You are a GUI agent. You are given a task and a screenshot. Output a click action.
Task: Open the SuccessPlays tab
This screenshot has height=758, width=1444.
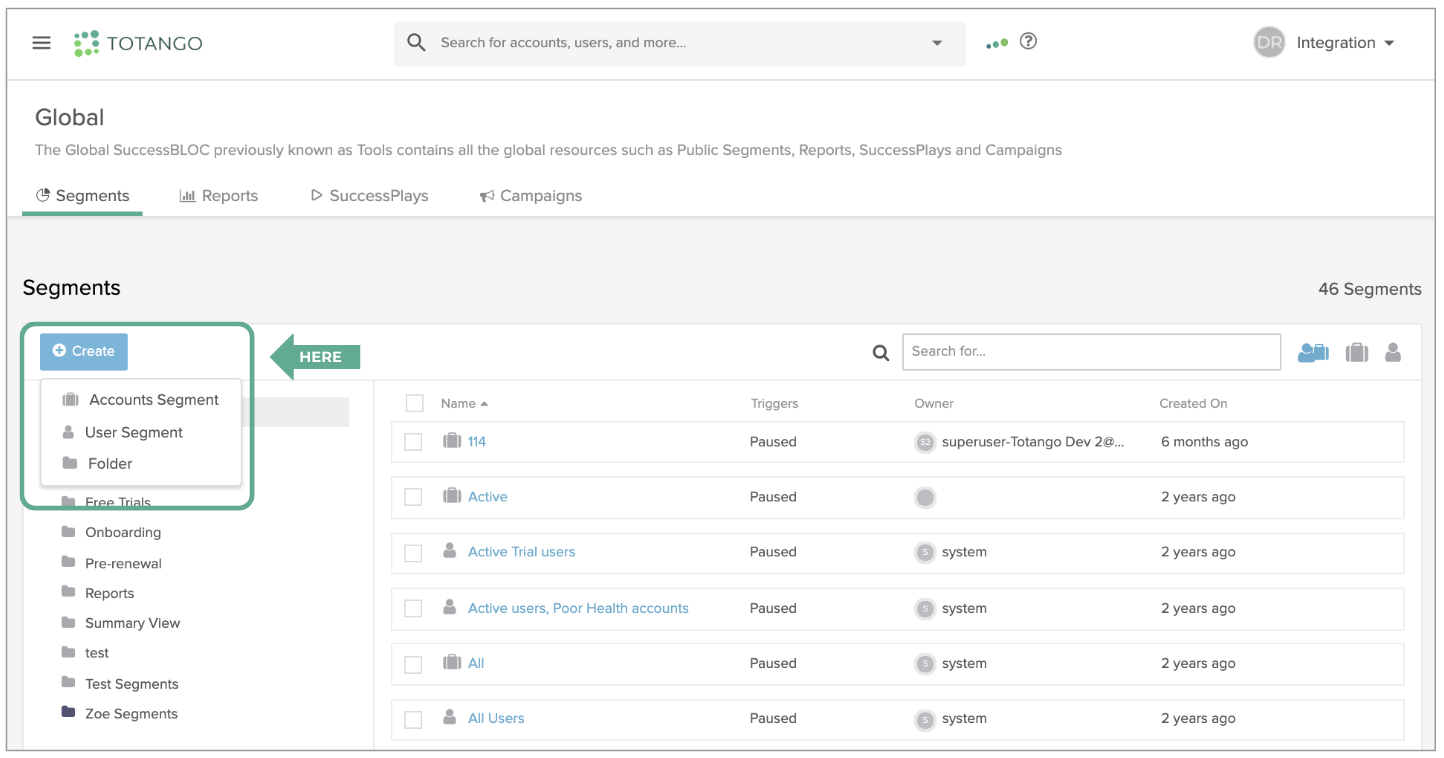[x=369, y=196]
